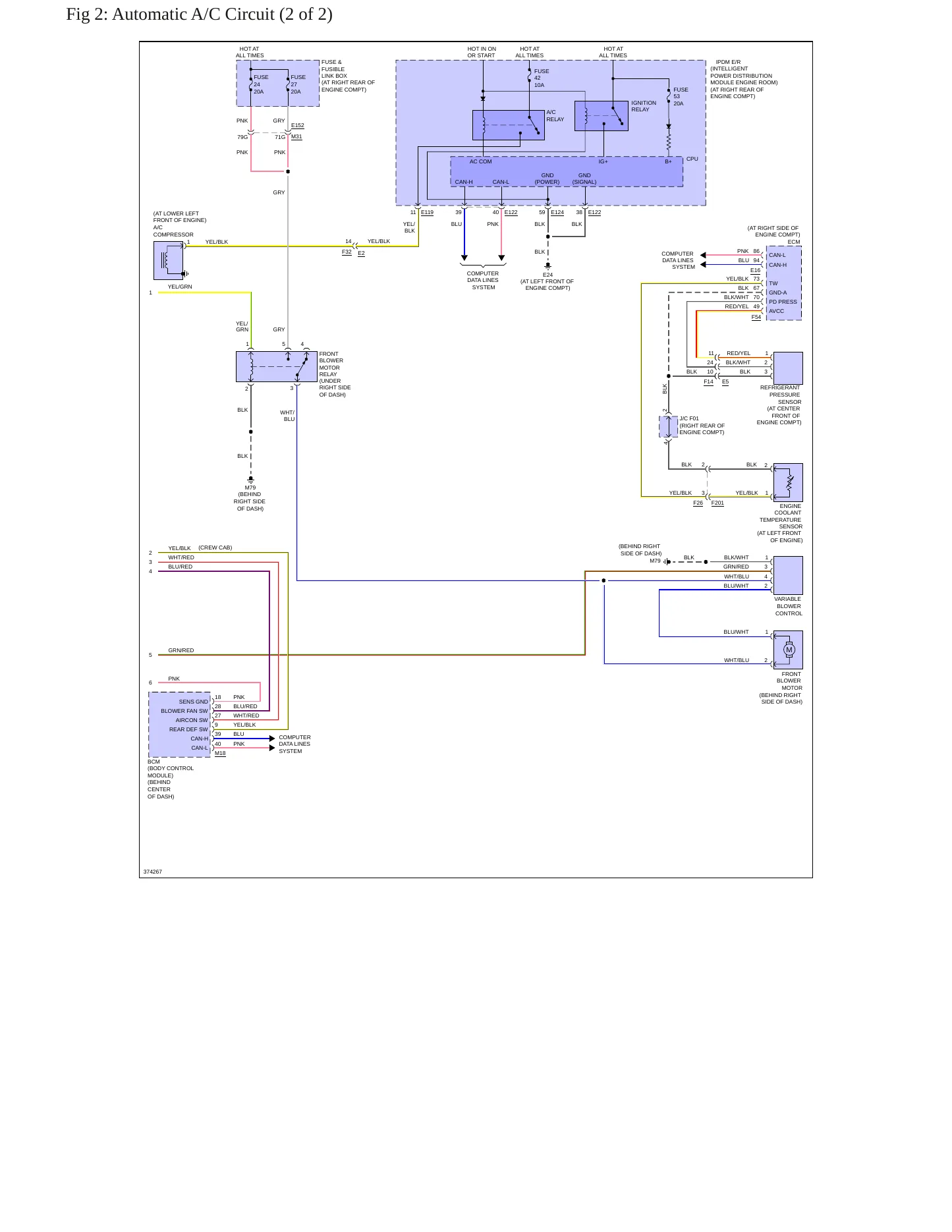The image size is (952, 1232).
Task: Click the '(CREW CAB)' note
Action: tap(215, 547)
